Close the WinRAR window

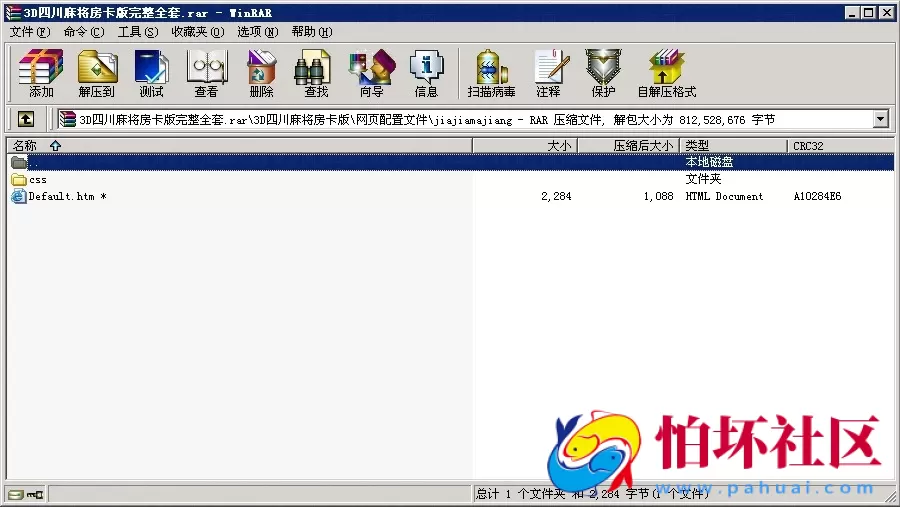coord(887,12)
